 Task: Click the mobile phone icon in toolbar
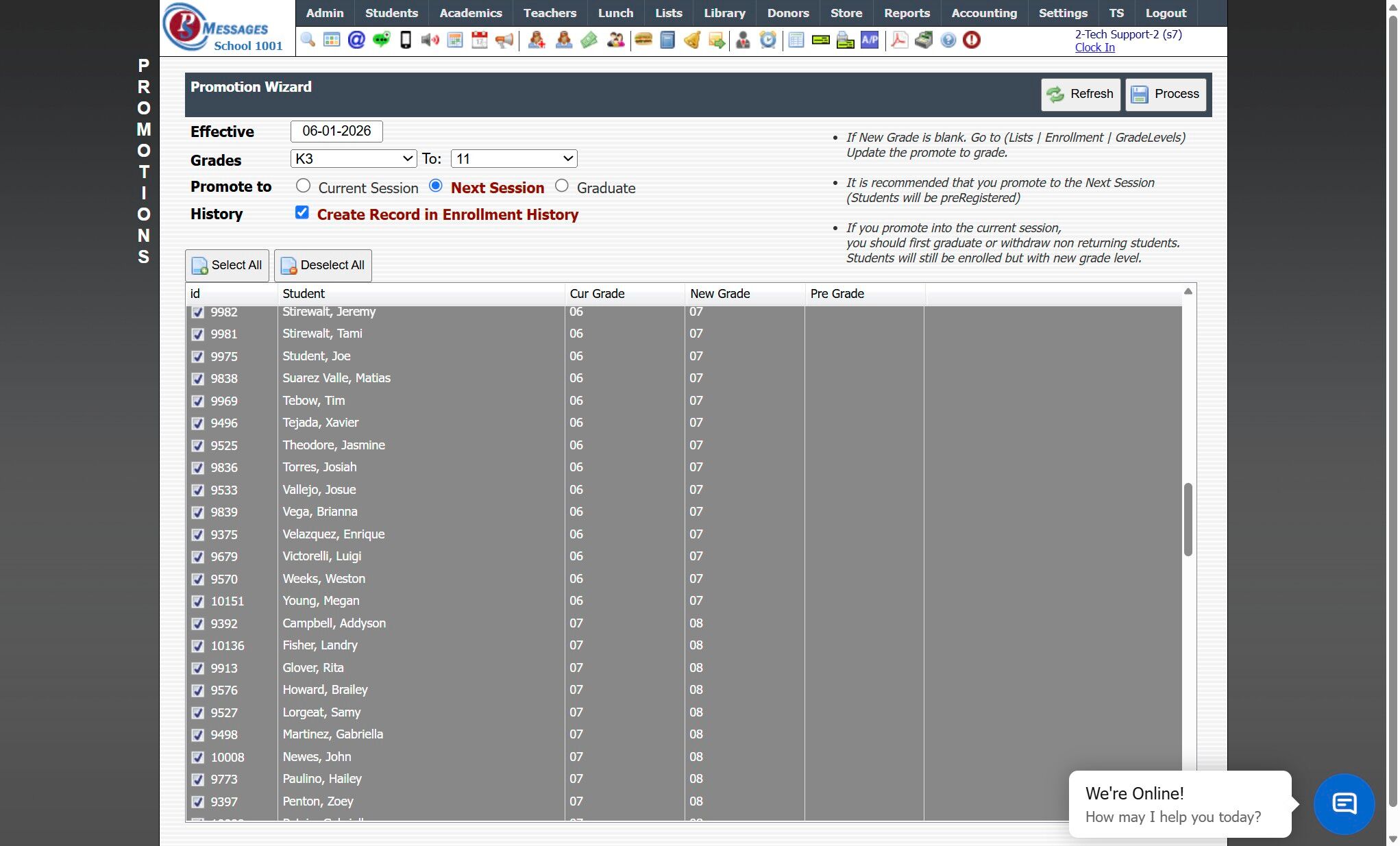click(406, 40)
